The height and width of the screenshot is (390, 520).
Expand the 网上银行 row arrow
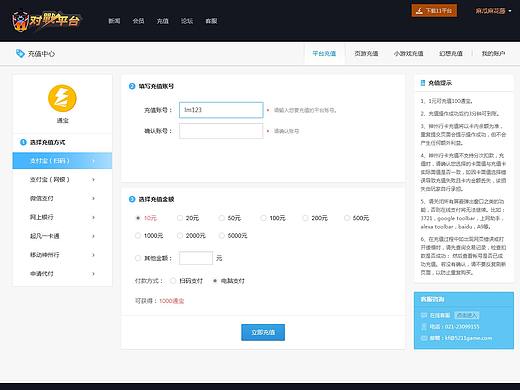93,217
